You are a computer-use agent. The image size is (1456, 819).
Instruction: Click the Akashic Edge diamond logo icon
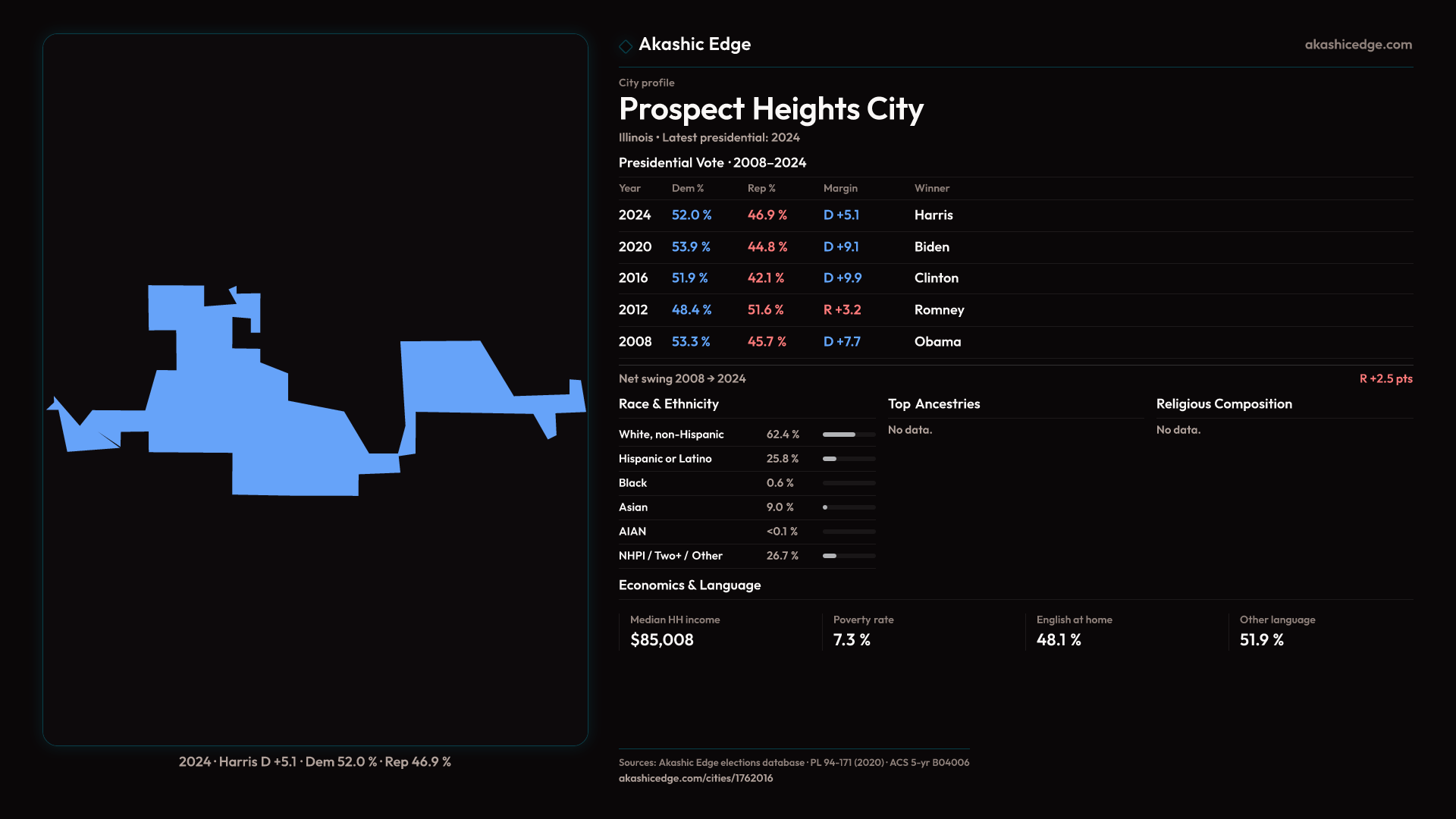point(626,46)
